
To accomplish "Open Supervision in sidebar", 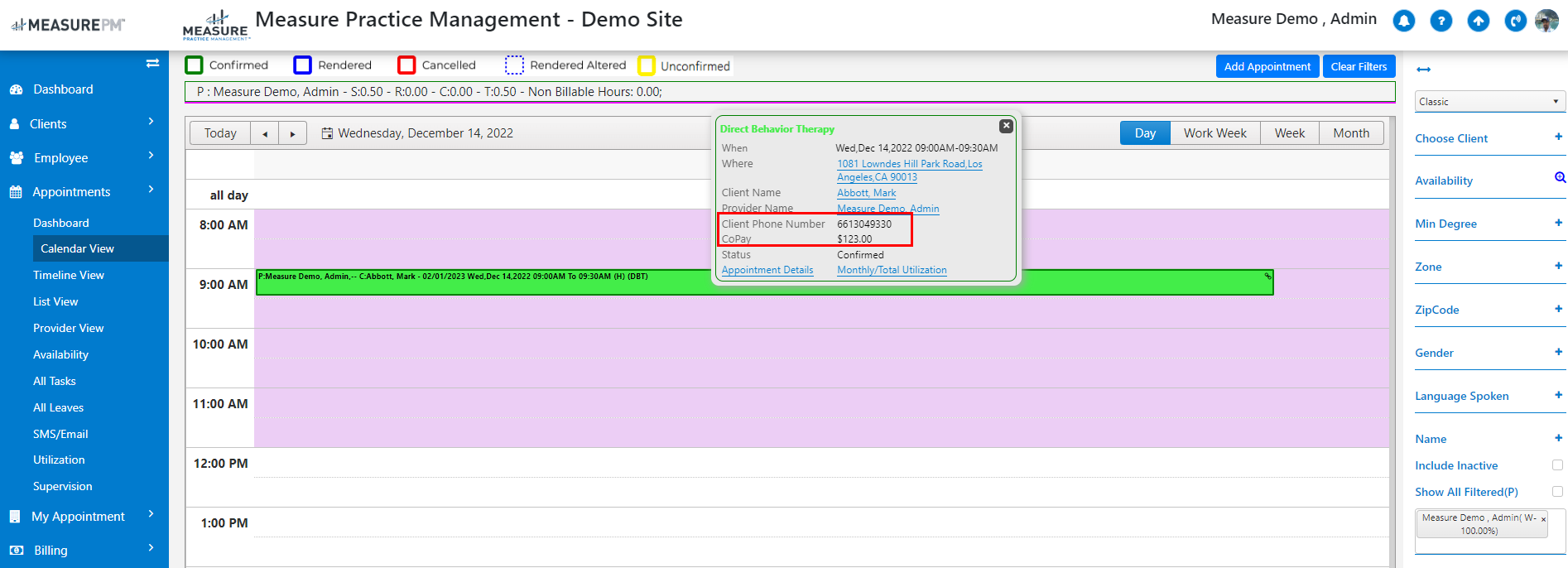I will tap(63, 486).
